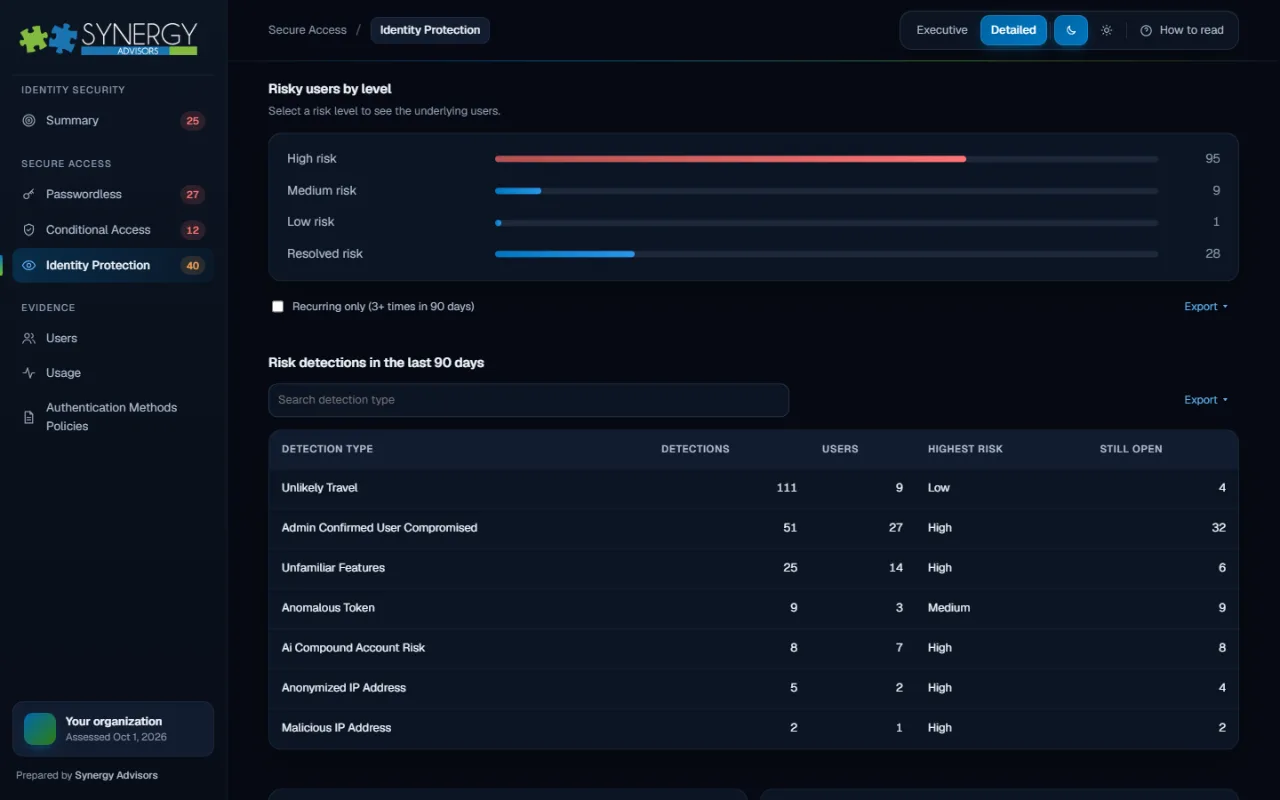
Task: Select the Low risk row
Action: (753, 222)
